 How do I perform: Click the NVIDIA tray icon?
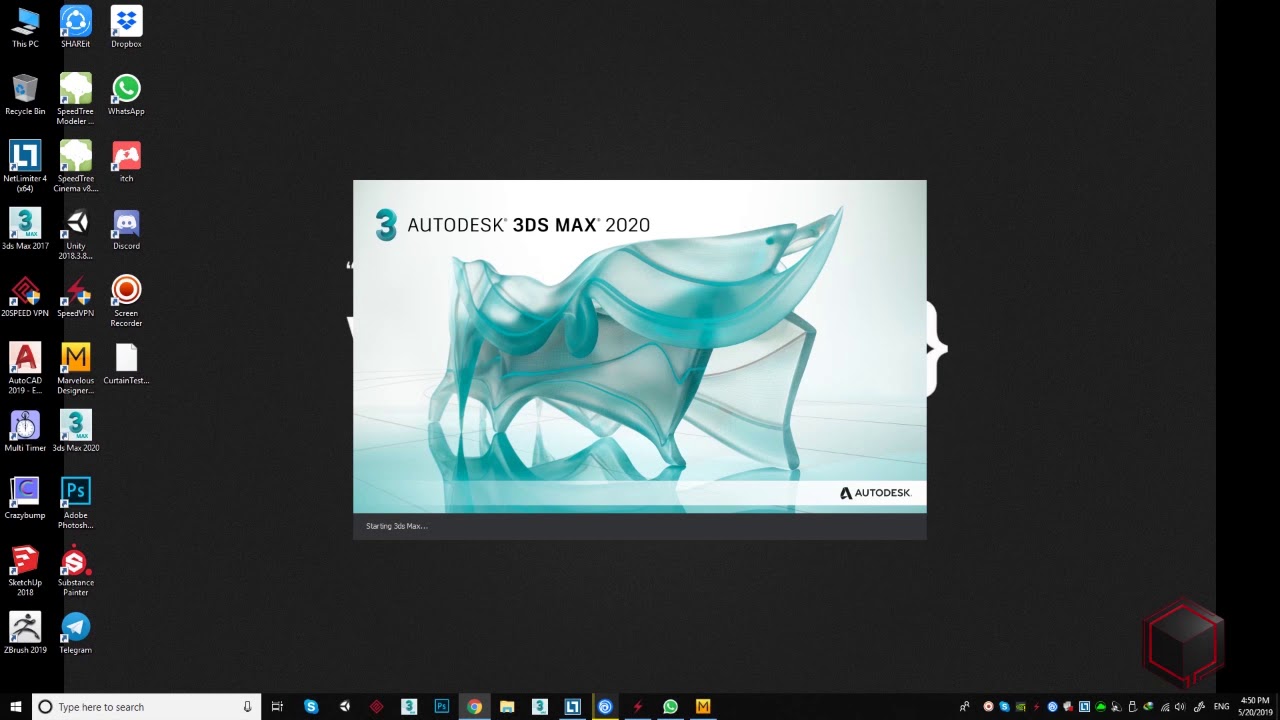coord(1020,707)
